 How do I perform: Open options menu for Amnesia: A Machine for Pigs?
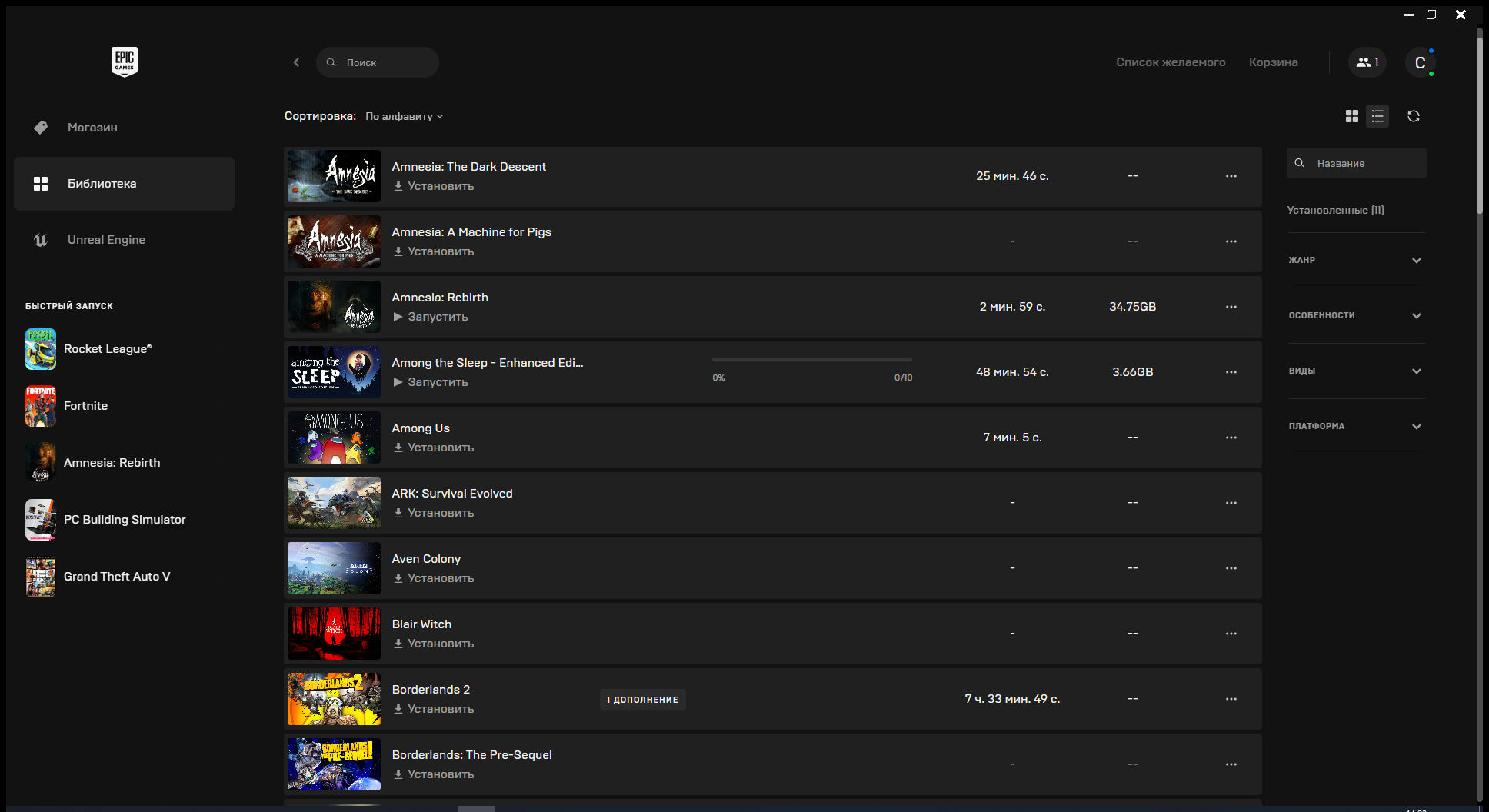(1231, 241)
